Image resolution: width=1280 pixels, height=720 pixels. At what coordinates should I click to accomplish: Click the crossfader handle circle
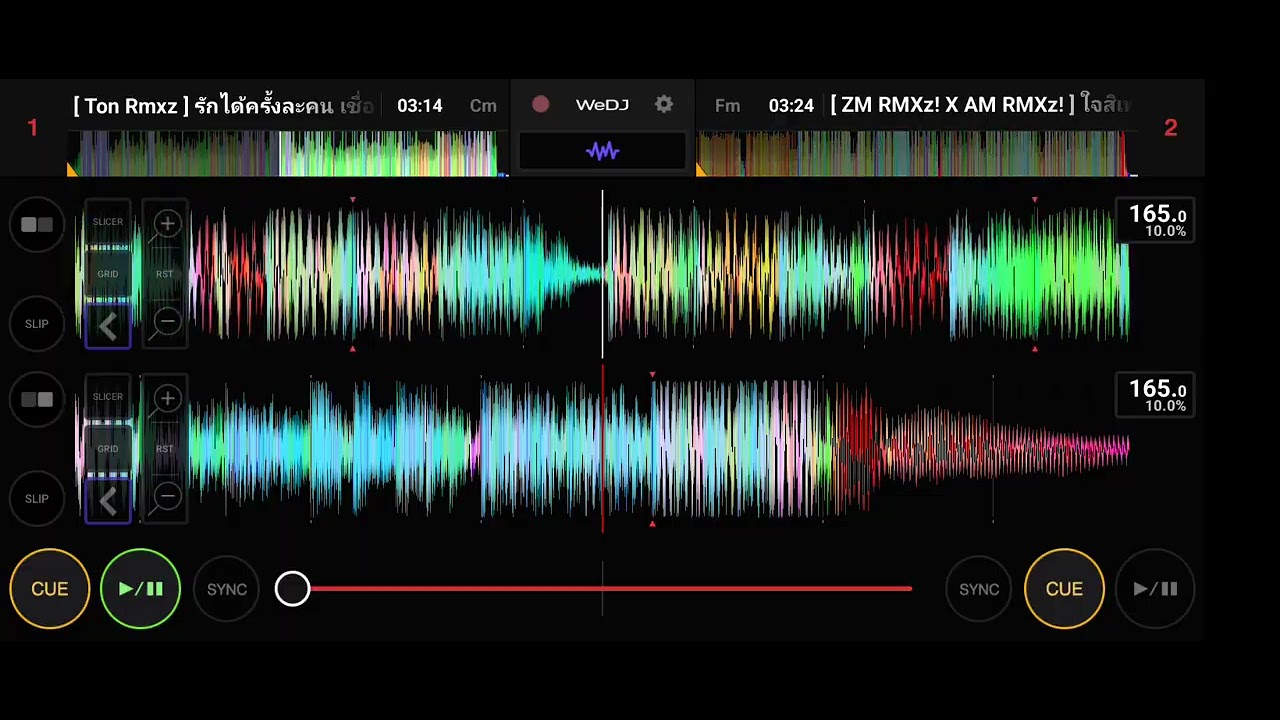(x=293, y=589)
